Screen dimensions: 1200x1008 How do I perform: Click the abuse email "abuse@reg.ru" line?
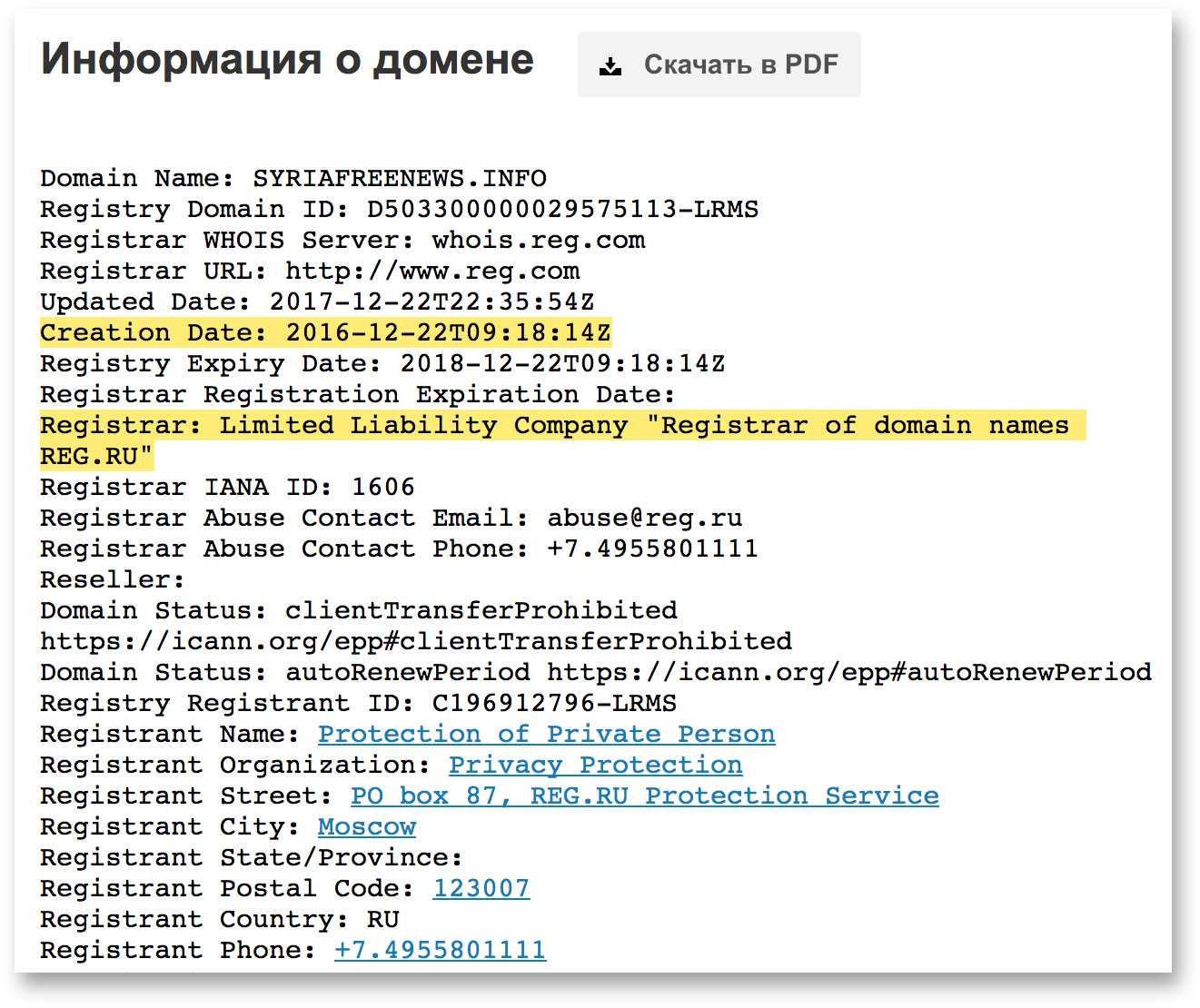(x=392, y=518)
